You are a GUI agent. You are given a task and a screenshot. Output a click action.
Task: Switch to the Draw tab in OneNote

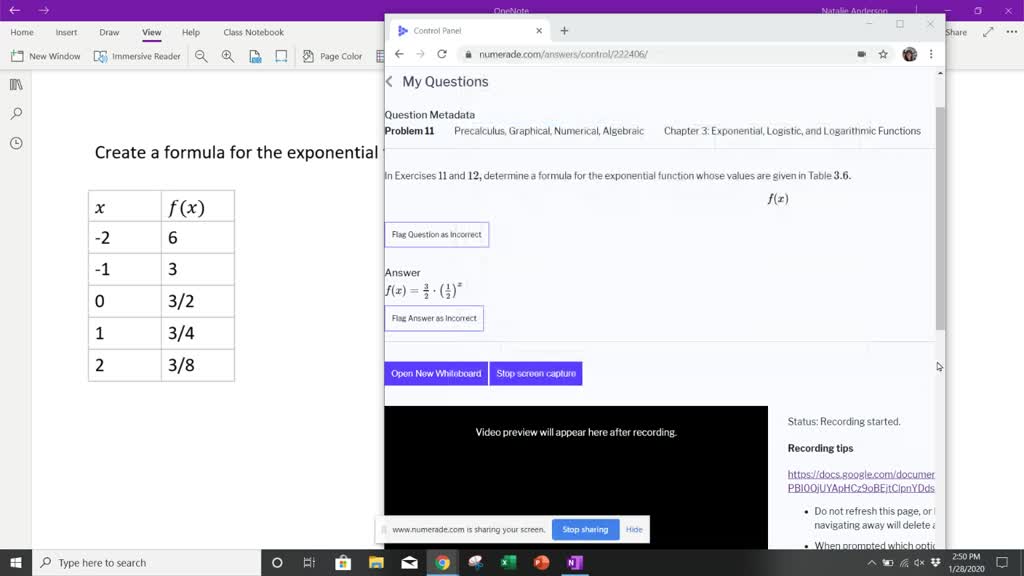tap(108, 31)
